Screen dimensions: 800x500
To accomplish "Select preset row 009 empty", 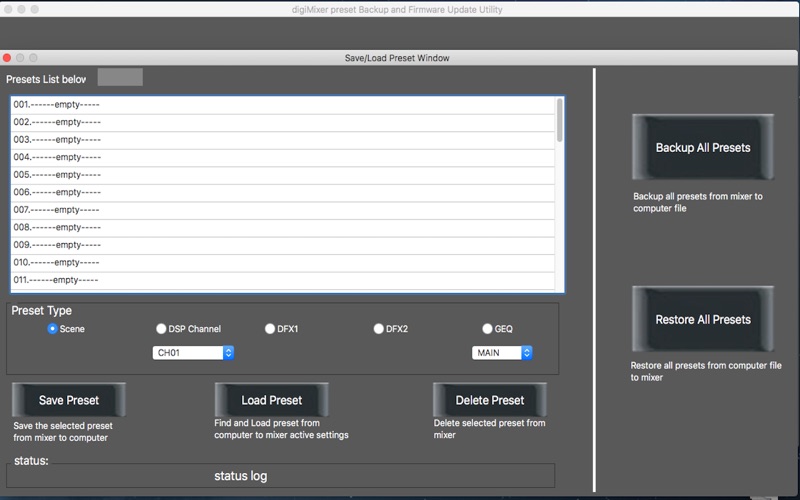I will (283, 245).
